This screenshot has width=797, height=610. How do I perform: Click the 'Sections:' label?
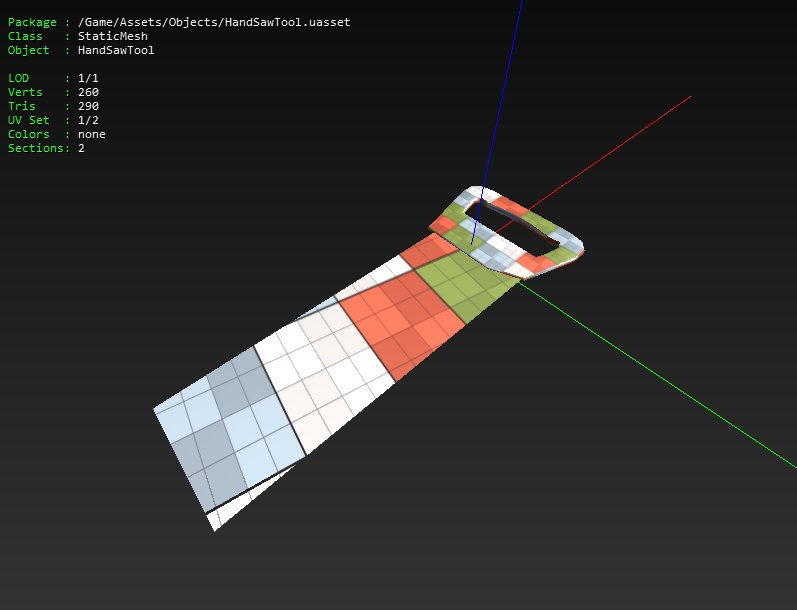coord(39,148)
